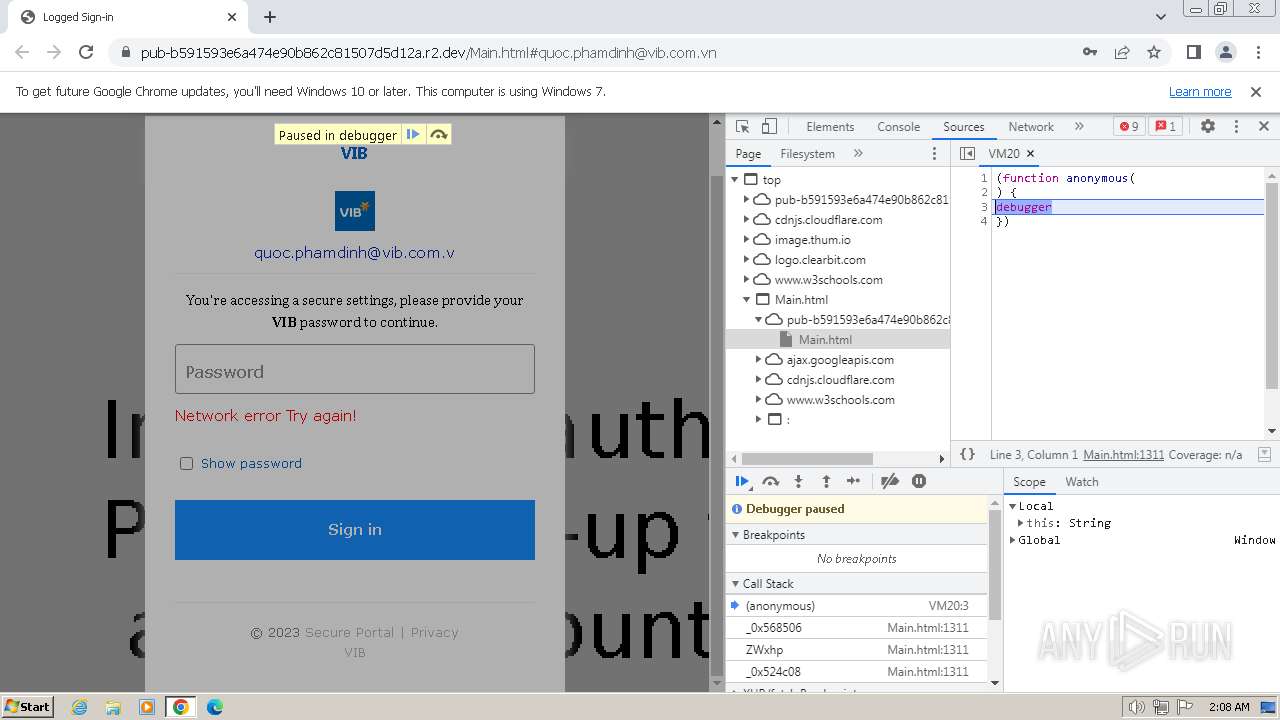Dismiss the Chrome update notification bar
The width and height of the screenshot is (1280, 720).
click(x=1256, y=92)
